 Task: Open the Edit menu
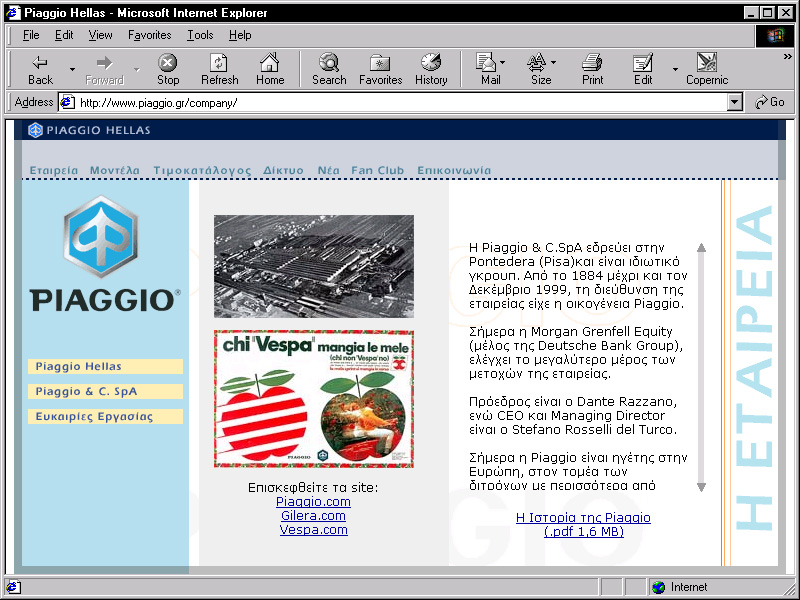64,35
